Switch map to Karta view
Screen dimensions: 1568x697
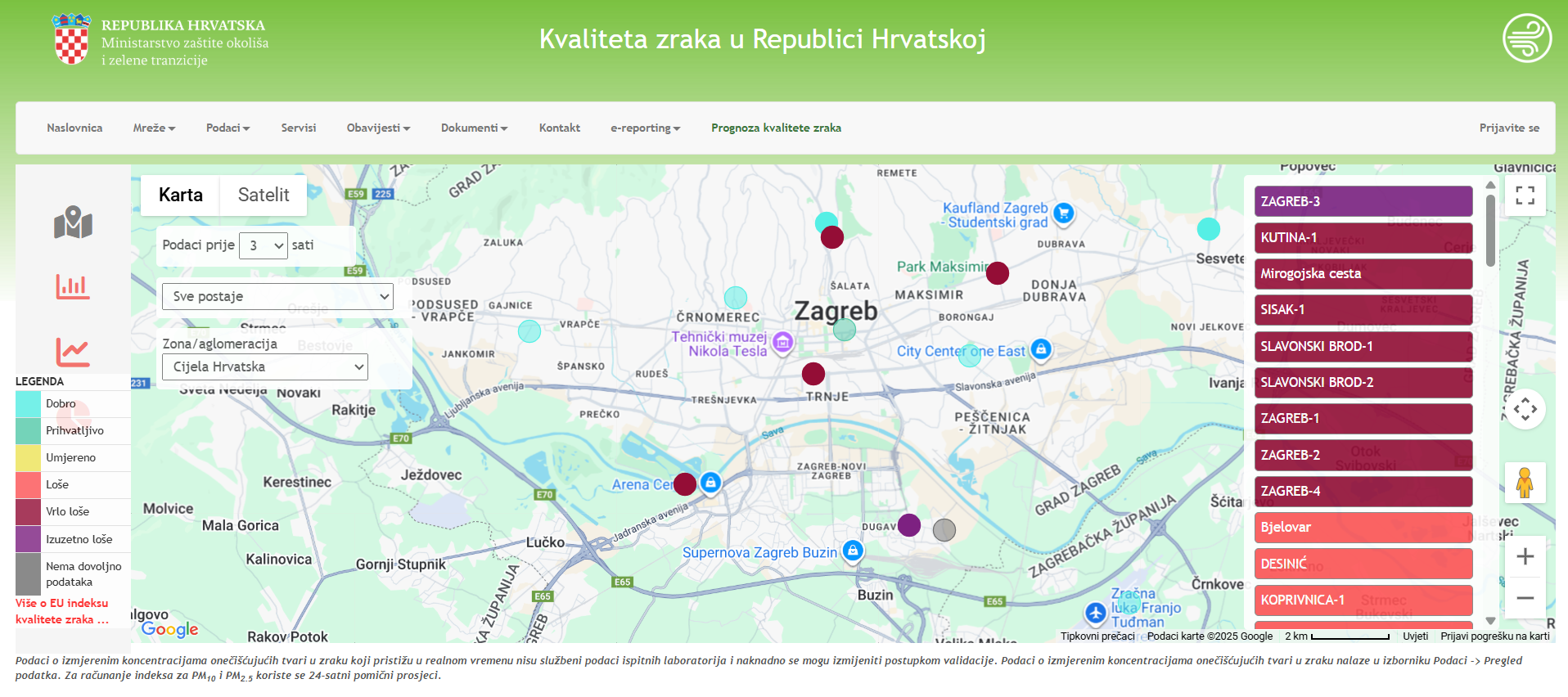pos(181,196)
